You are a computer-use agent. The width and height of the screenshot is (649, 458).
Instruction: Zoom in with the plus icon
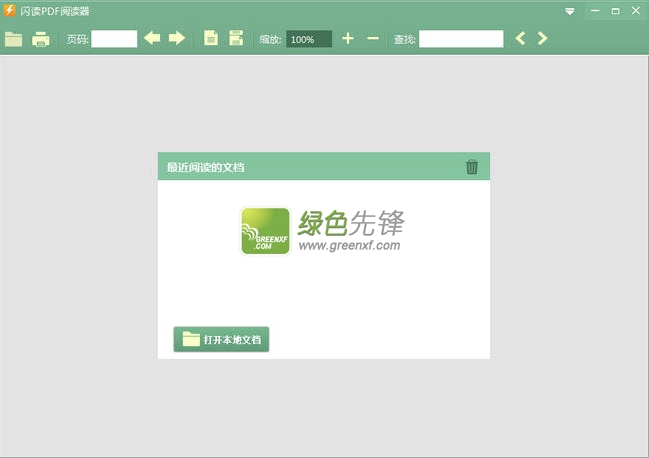(x=348, y=38)
